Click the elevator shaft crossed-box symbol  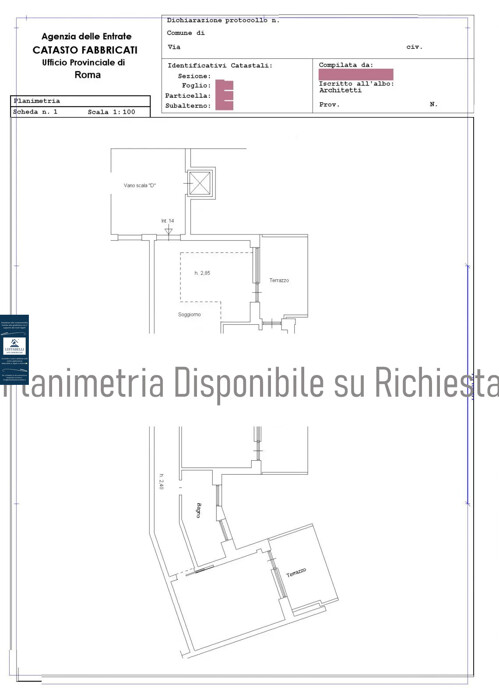200,183
